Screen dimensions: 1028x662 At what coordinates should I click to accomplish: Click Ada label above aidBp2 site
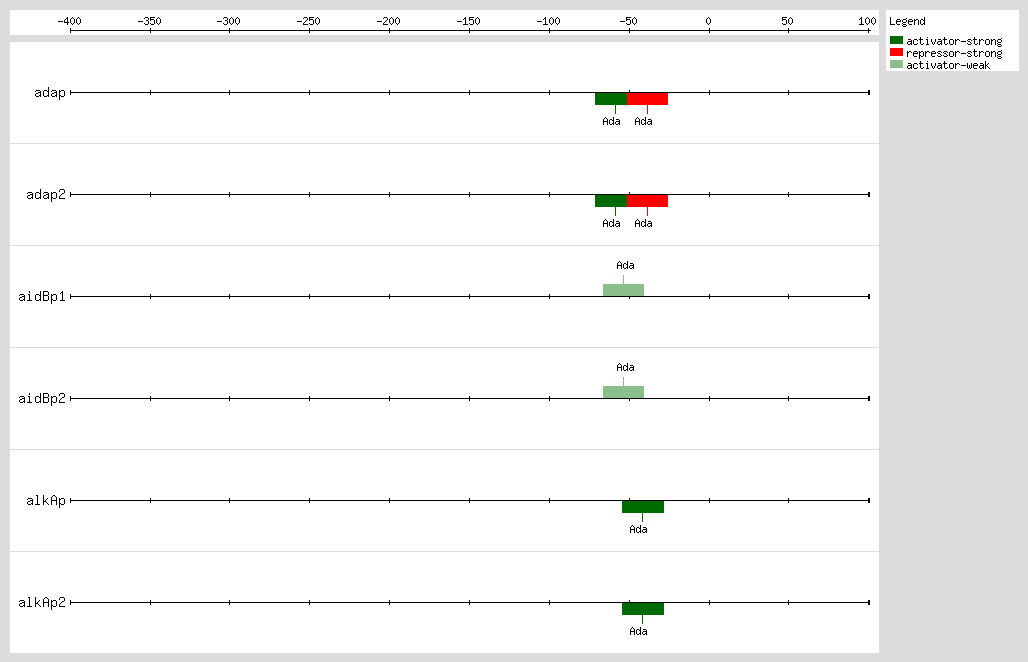coord(625,368)
